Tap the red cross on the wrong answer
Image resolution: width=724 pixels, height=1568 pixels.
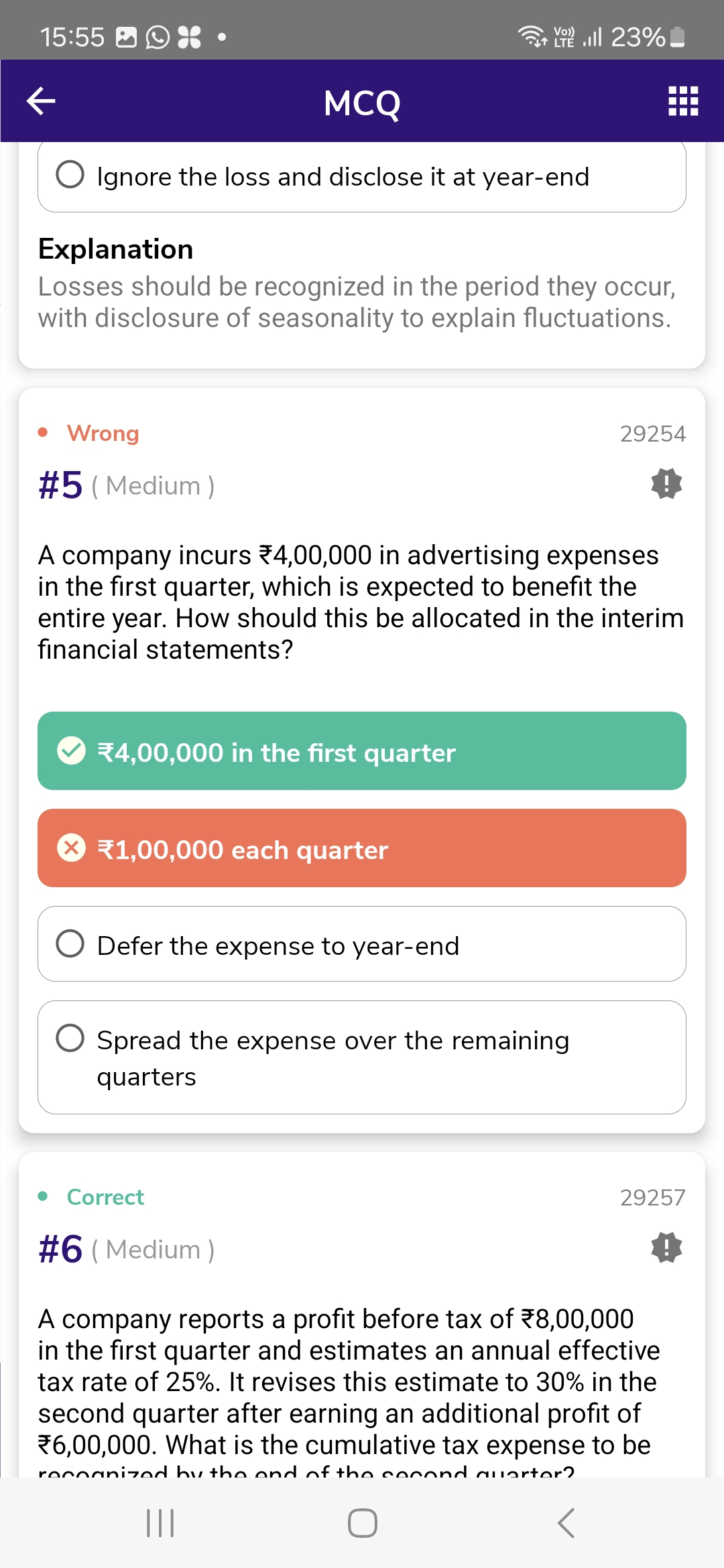click(71, 848)
